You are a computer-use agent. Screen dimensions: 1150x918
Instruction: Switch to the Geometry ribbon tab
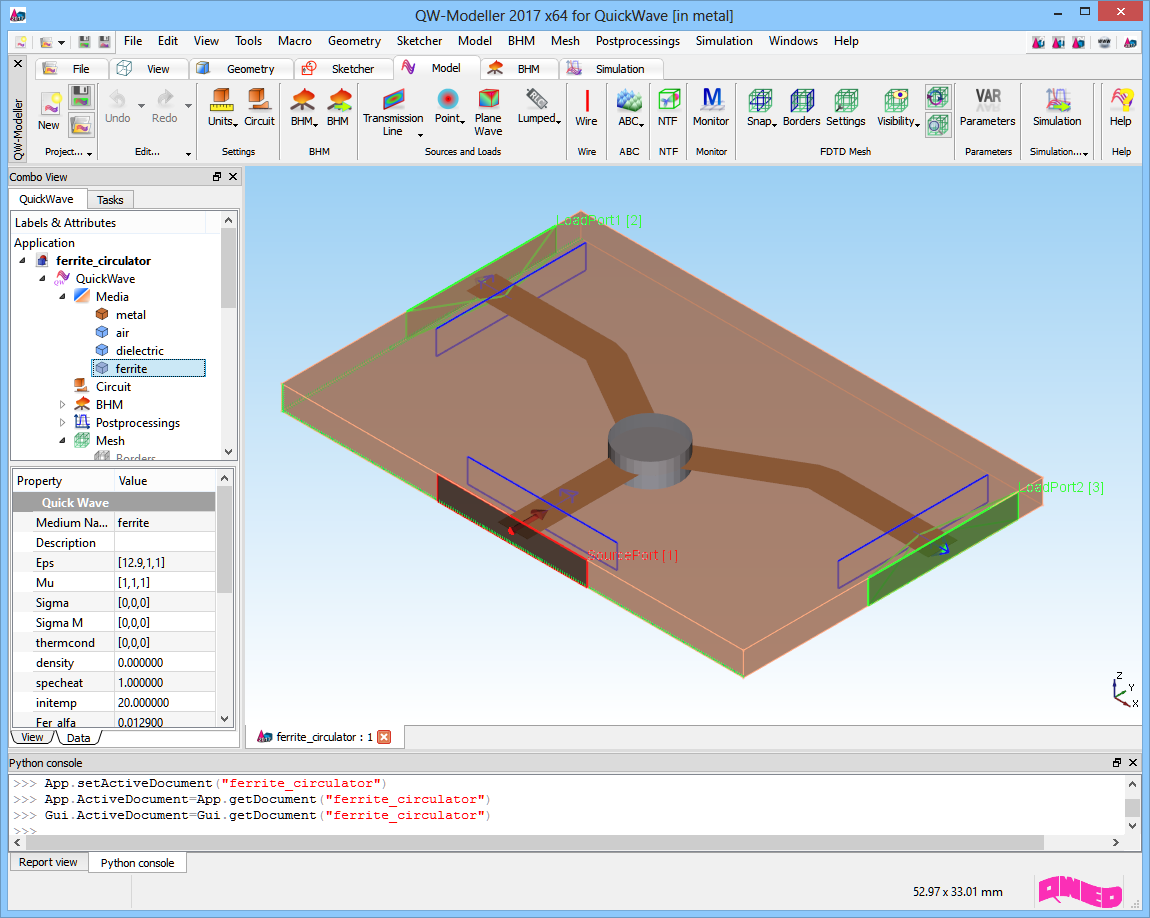[x=240, y=69]
